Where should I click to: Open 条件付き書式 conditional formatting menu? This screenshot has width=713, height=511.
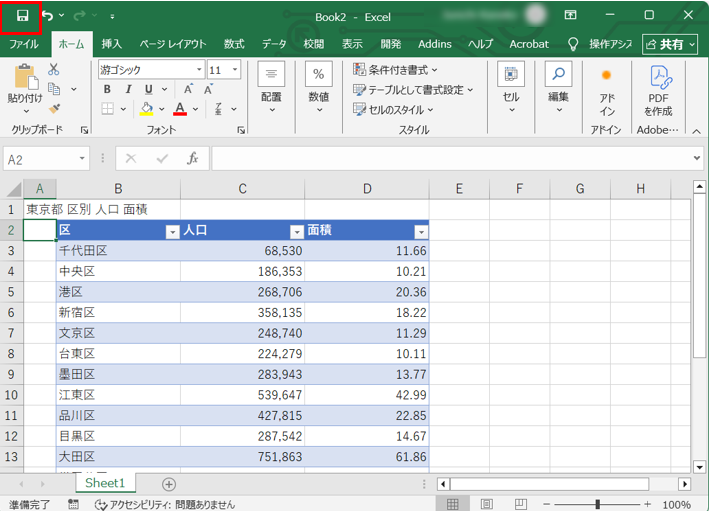click(x=395, y=70)
